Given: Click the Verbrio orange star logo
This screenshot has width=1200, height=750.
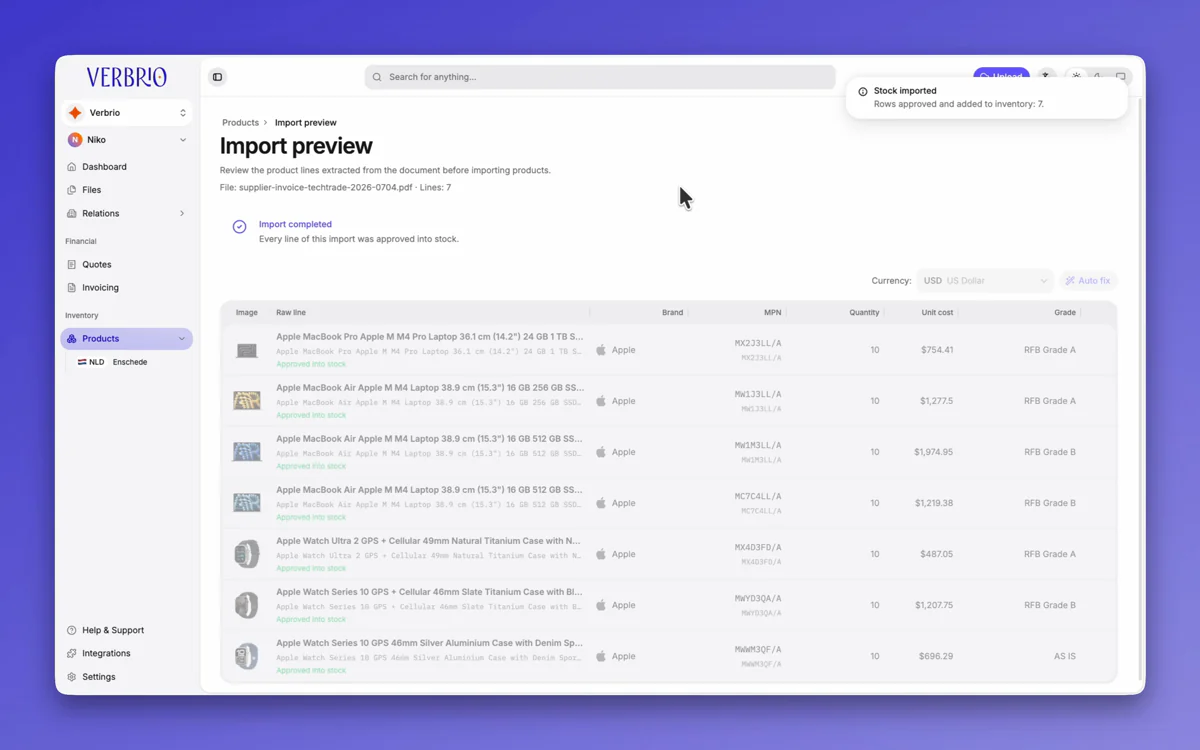Looking at the screenshot, I should [75, 113].
